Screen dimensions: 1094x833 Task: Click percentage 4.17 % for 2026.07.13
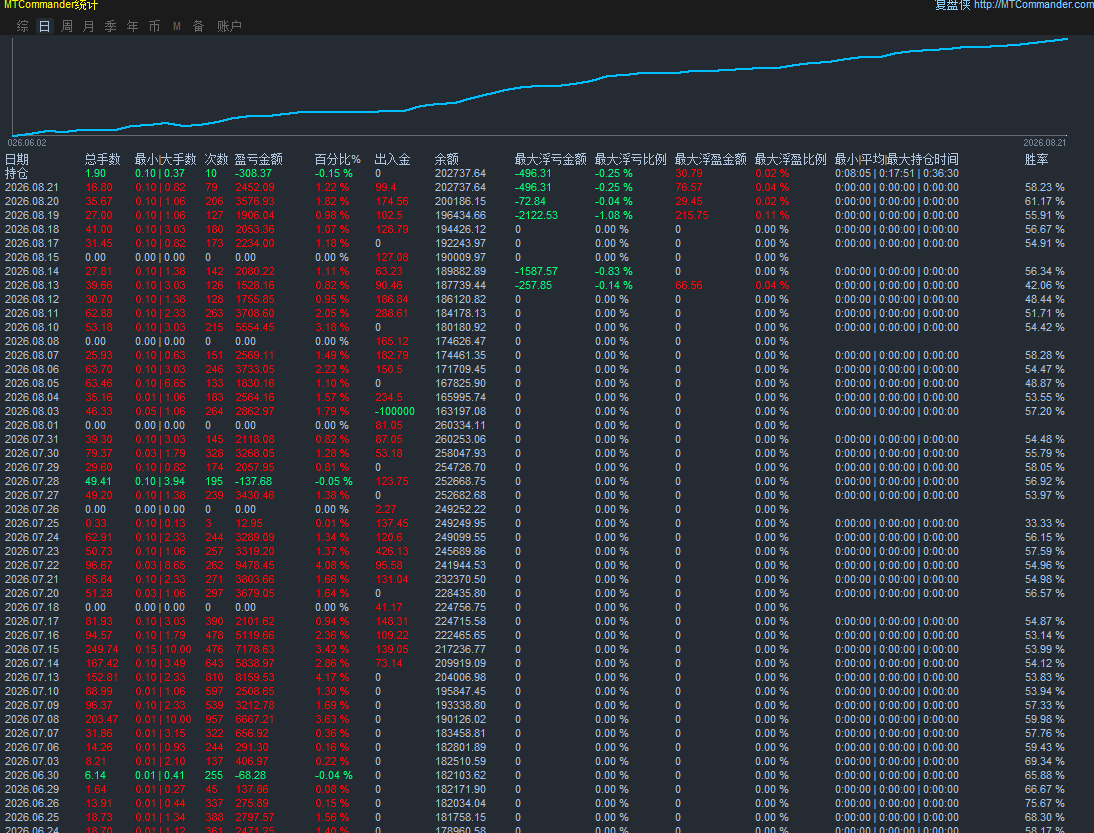[x=332, y=677]
